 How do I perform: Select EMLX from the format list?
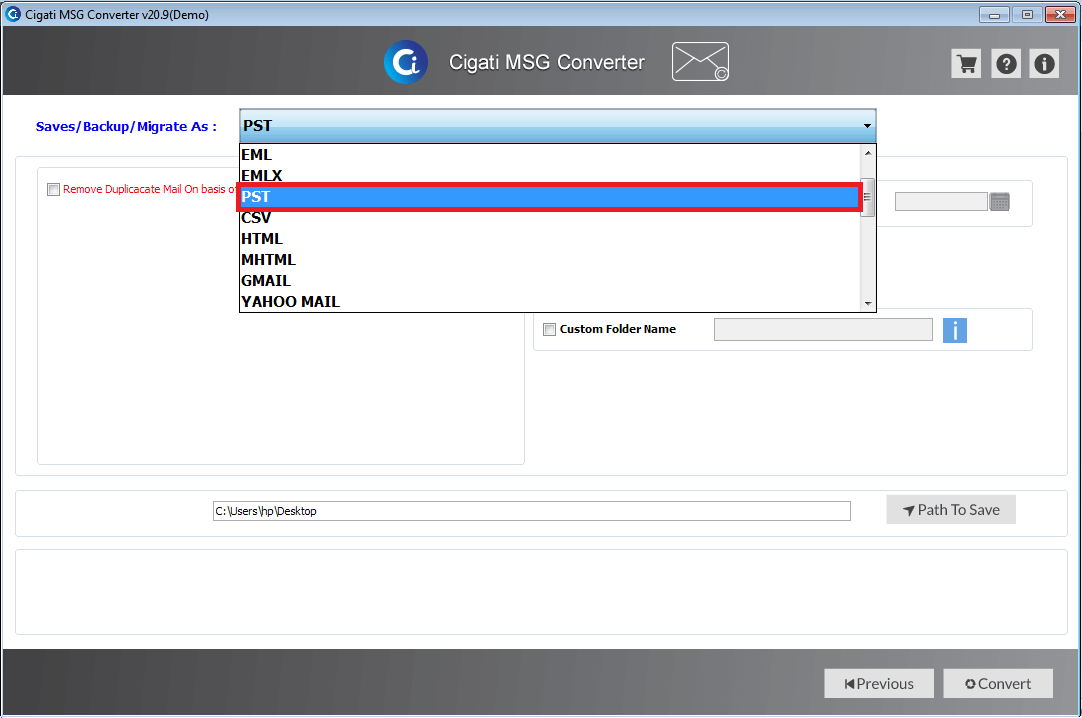pos(550,175)
